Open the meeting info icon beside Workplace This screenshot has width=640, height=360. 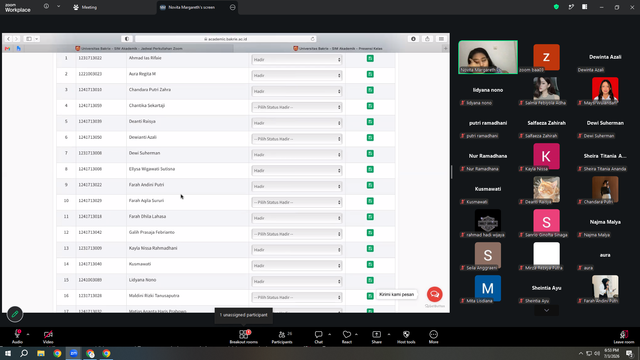click(x=46, y=7)
